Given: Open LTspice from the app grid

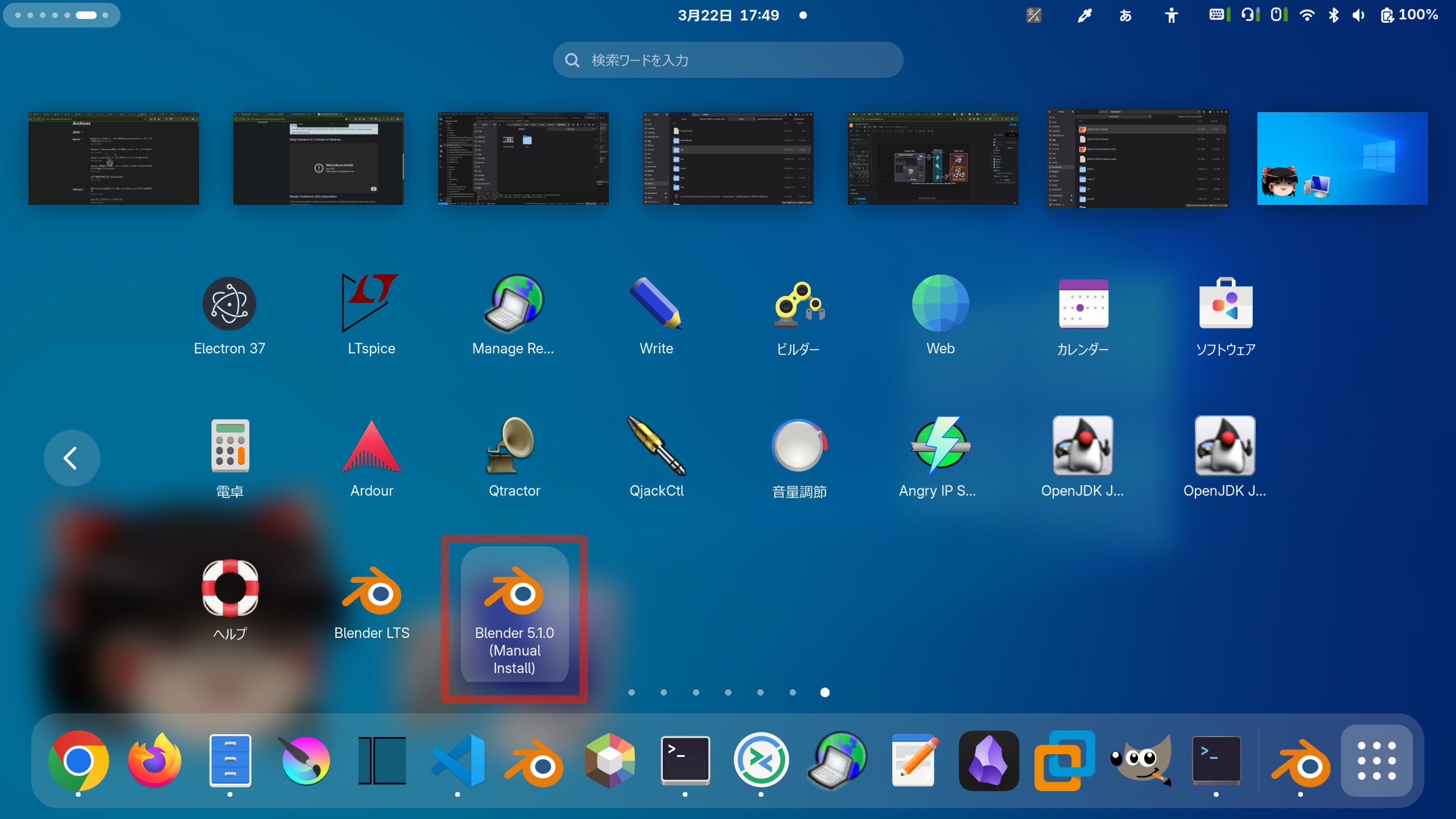Looking at the screenshot, I should pyautogui.click(x=372, y=316).
